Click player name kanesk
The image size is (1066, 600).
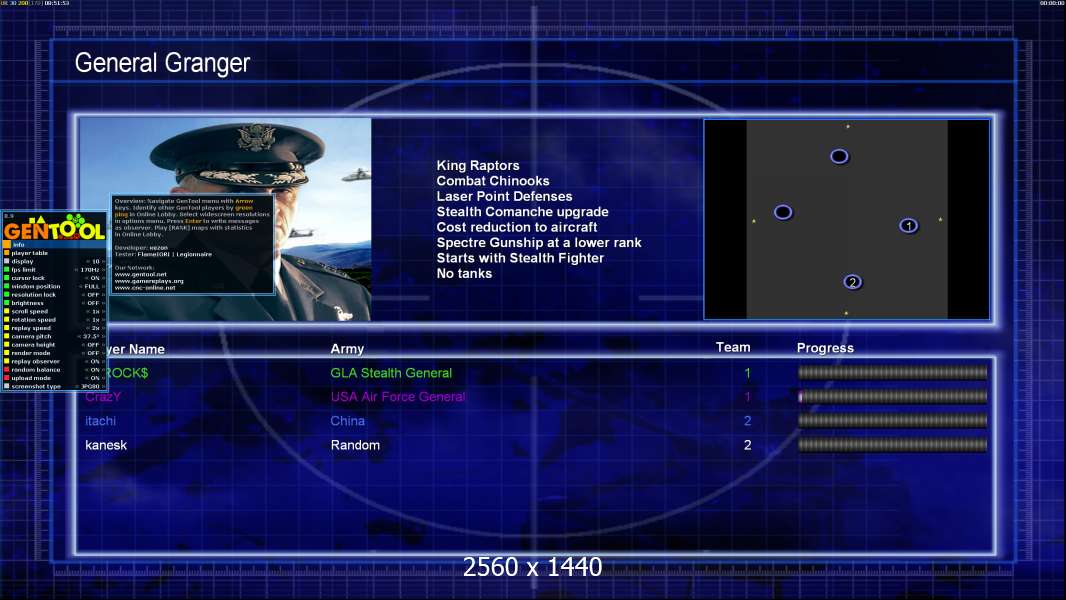click(x=106, y=445)
